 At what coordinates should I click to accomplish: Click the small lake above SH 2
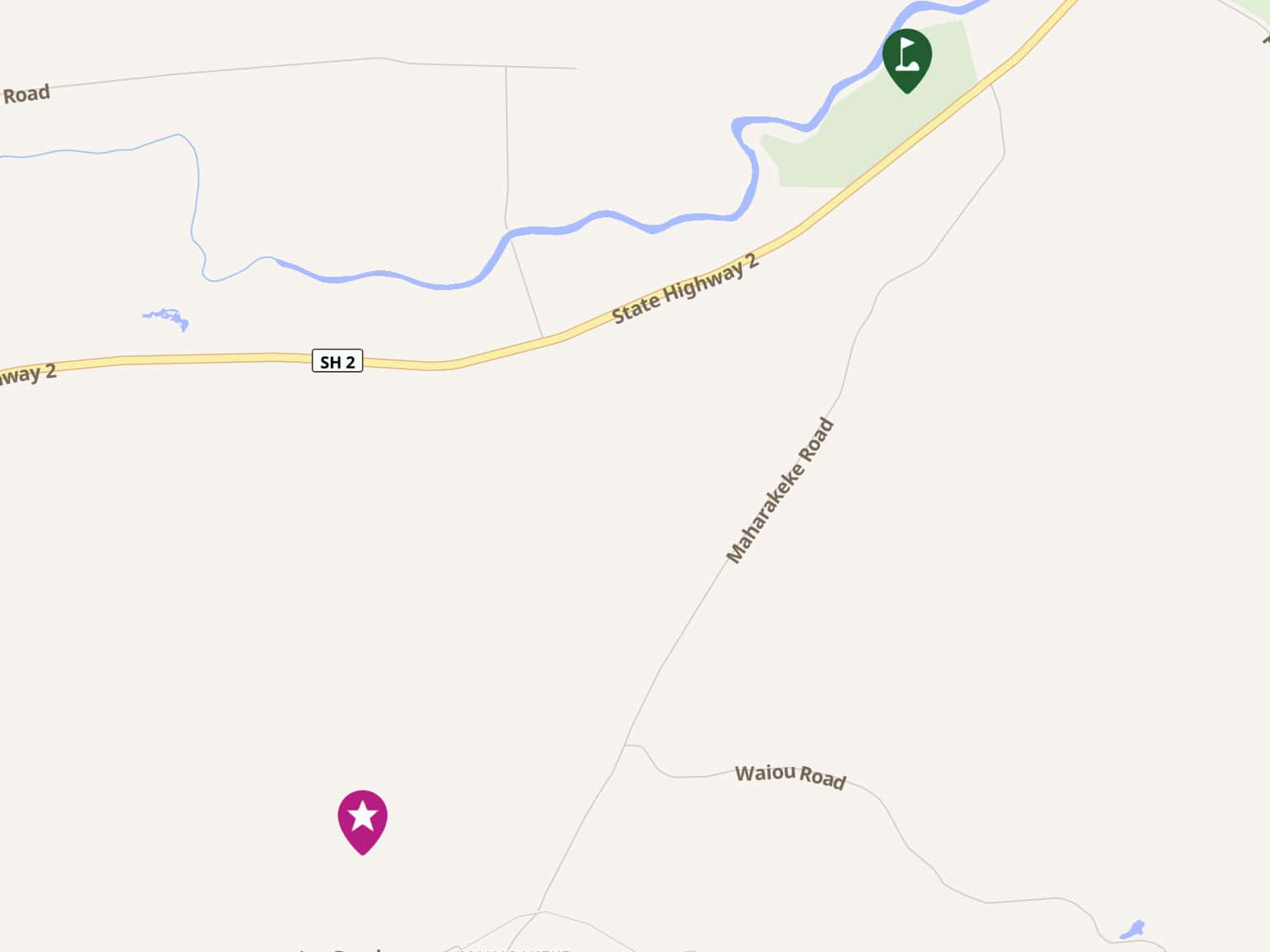167,319
